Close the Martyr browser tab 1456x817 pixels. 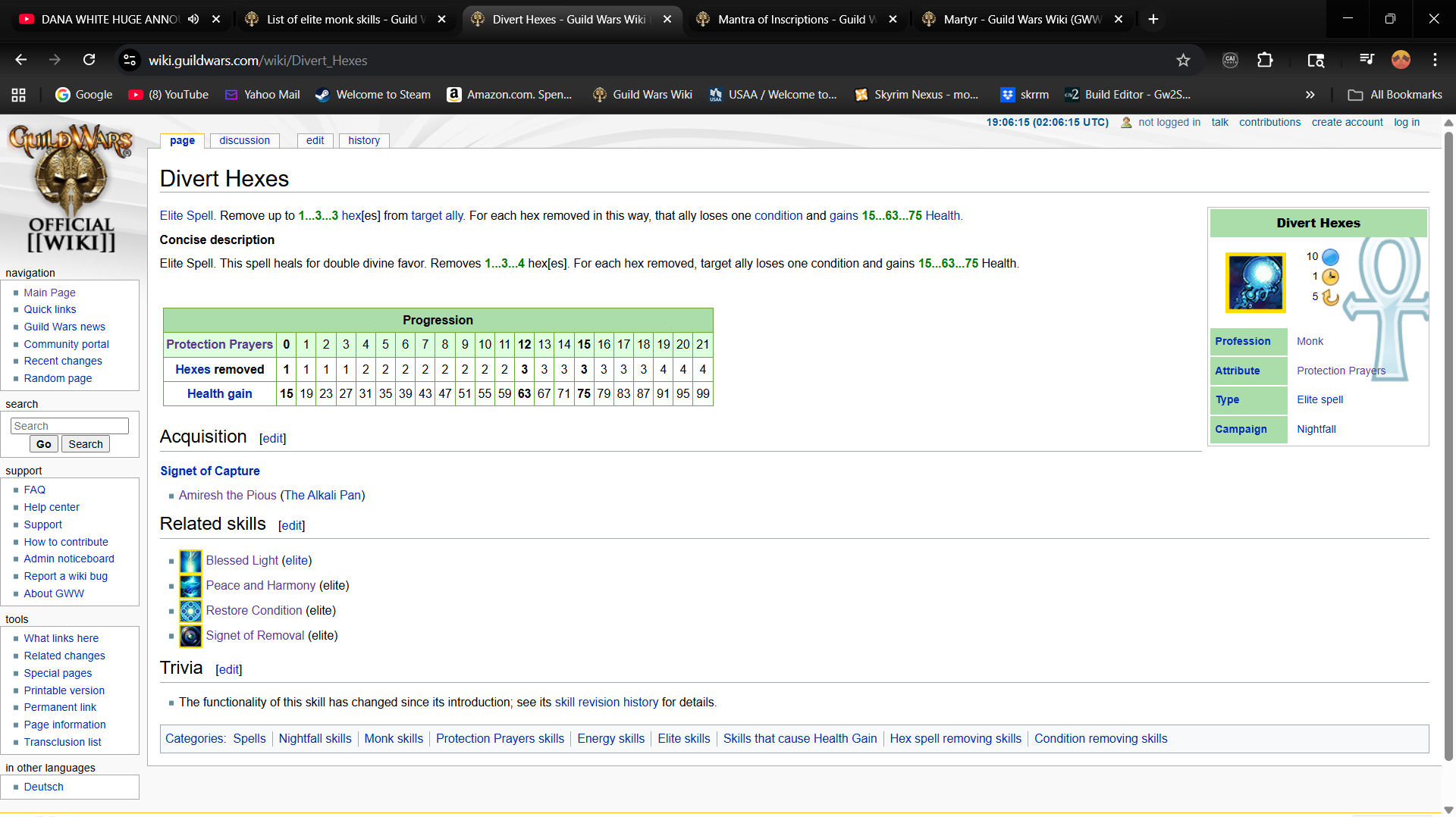[1119, 19]
